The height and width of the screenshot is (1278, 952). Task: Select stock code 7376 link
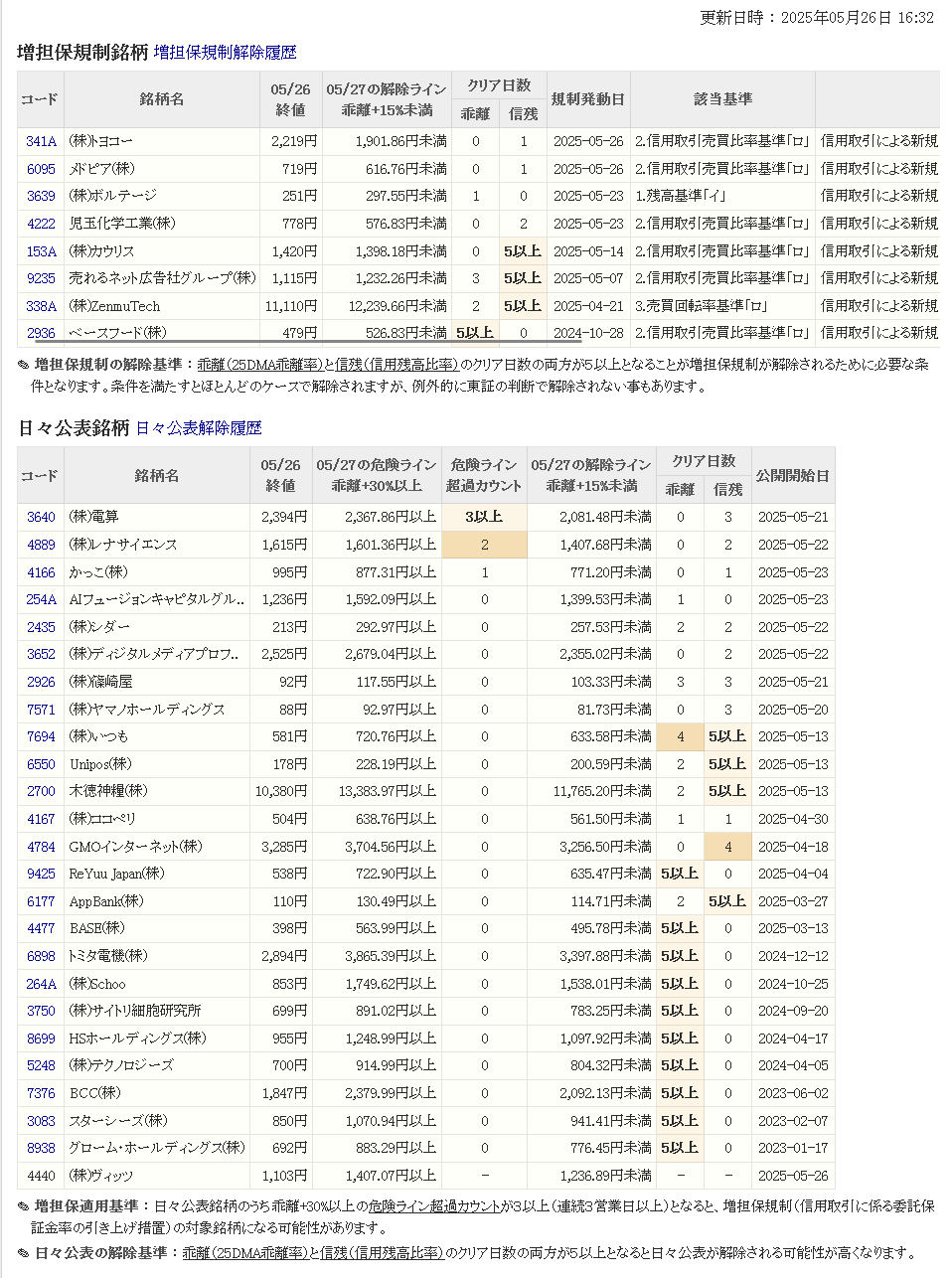(41, 1093)
